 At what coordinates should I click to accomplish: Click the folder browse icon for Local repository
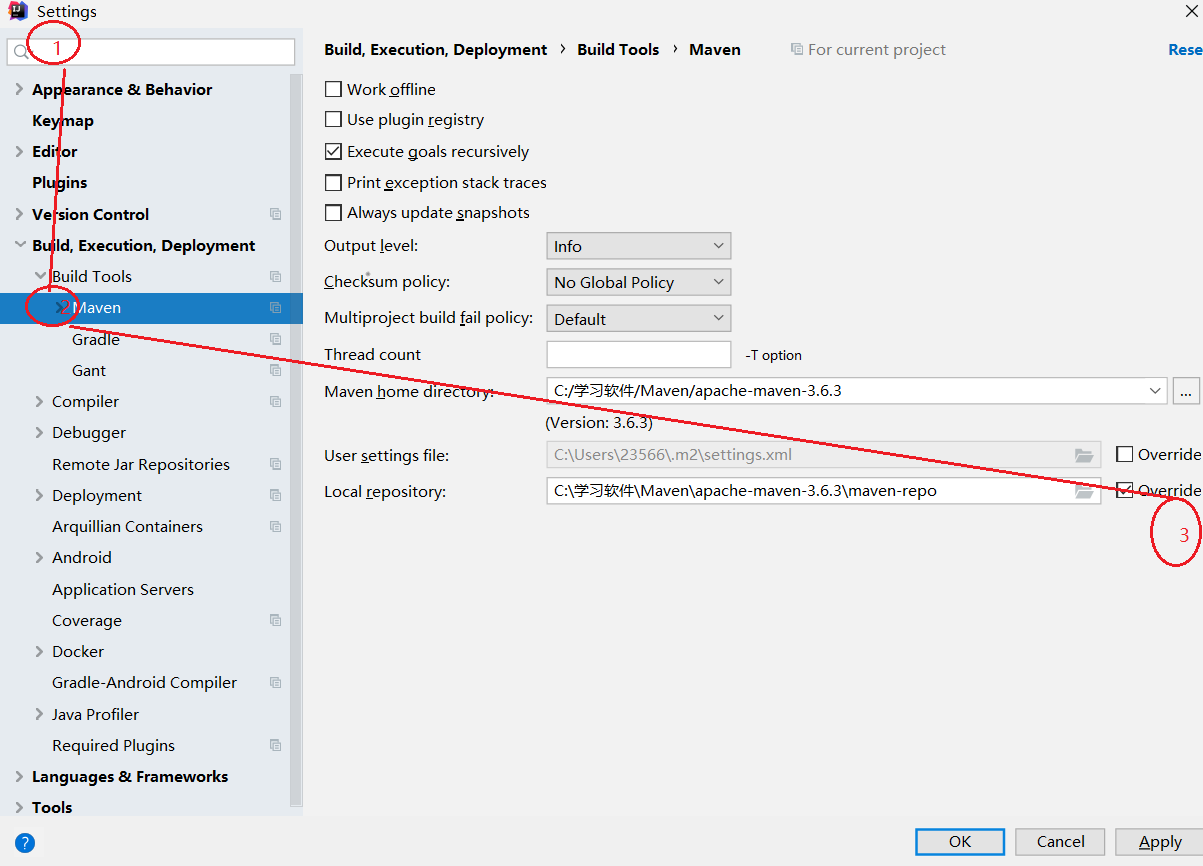point(1084,491)
